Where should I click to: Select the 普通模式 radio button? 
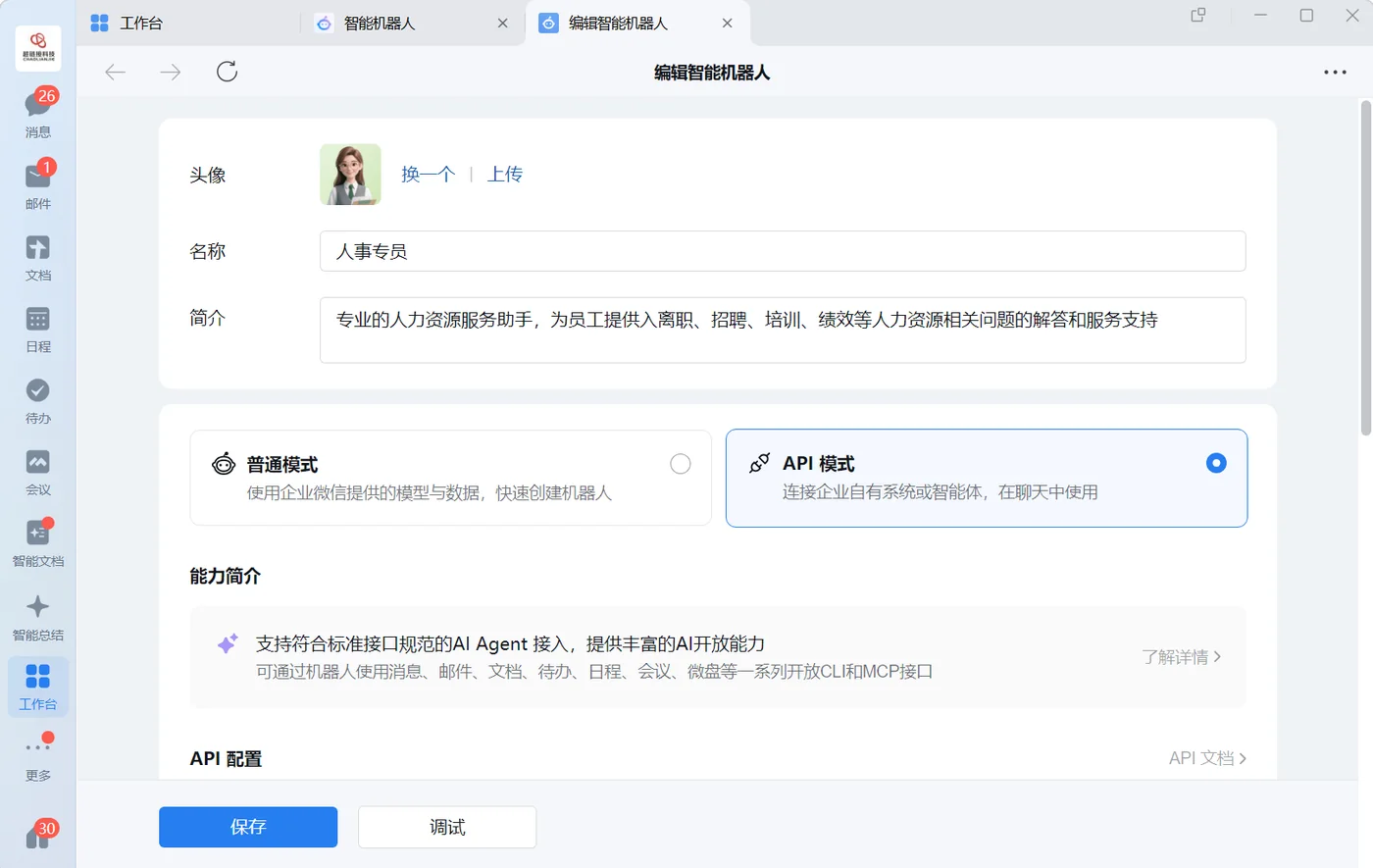pyautogui.click(x=680, y=464)
